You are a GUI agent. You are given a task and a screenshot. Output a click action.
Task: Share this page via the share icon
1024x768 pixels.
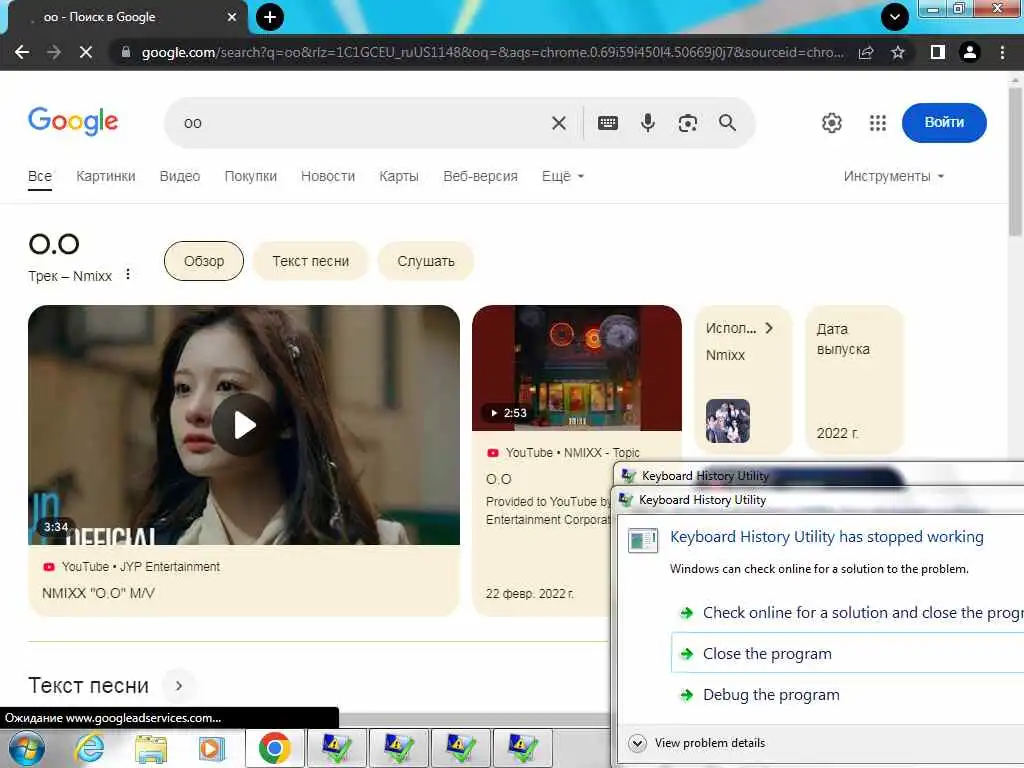866,52
